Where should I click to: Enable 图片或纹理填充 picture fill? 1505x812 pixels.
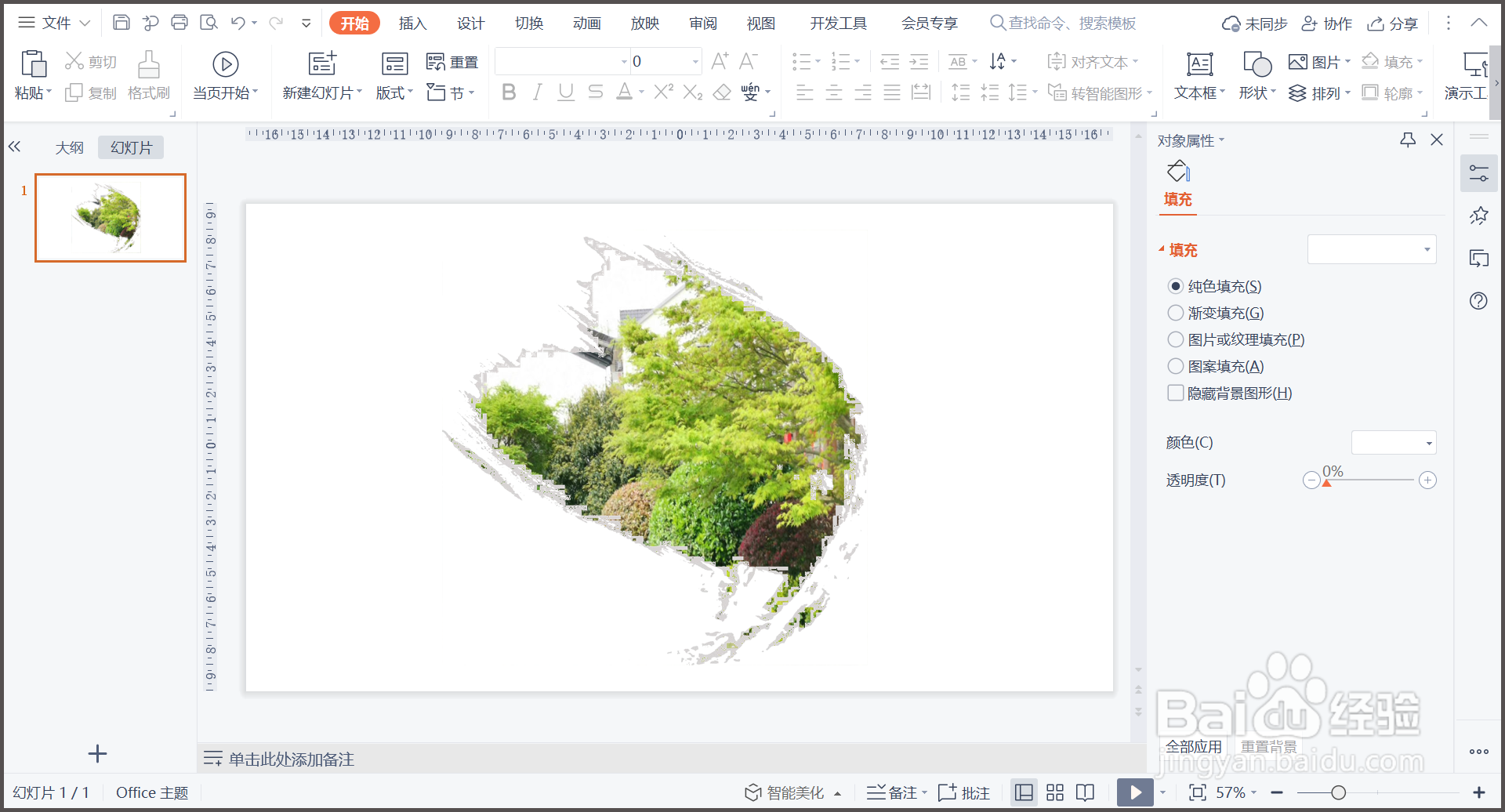[x=1176, y=339]
